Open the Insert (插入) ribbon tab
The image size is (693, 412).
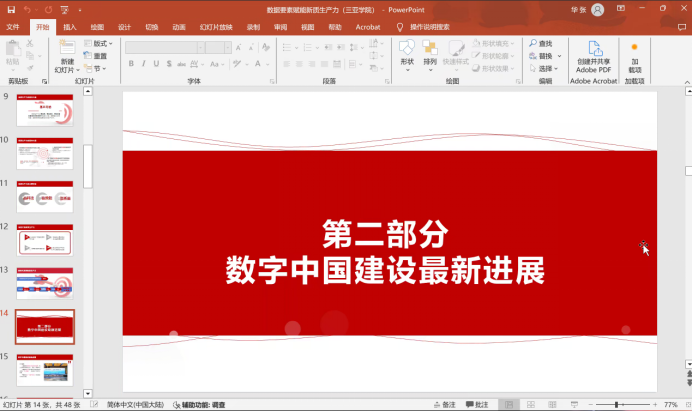point(69,27)
